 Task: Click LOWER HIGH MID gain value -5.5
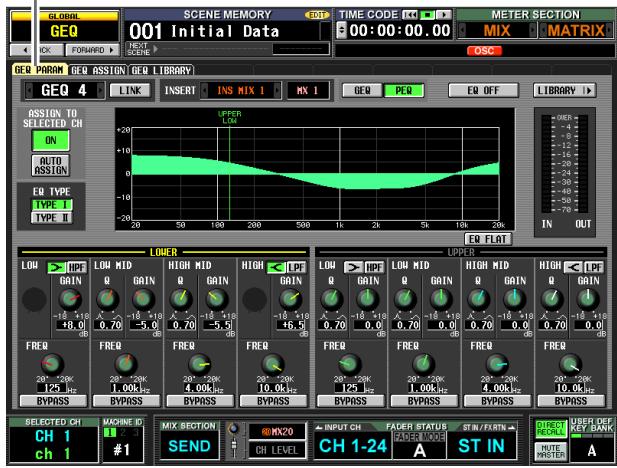coord(218,325)
